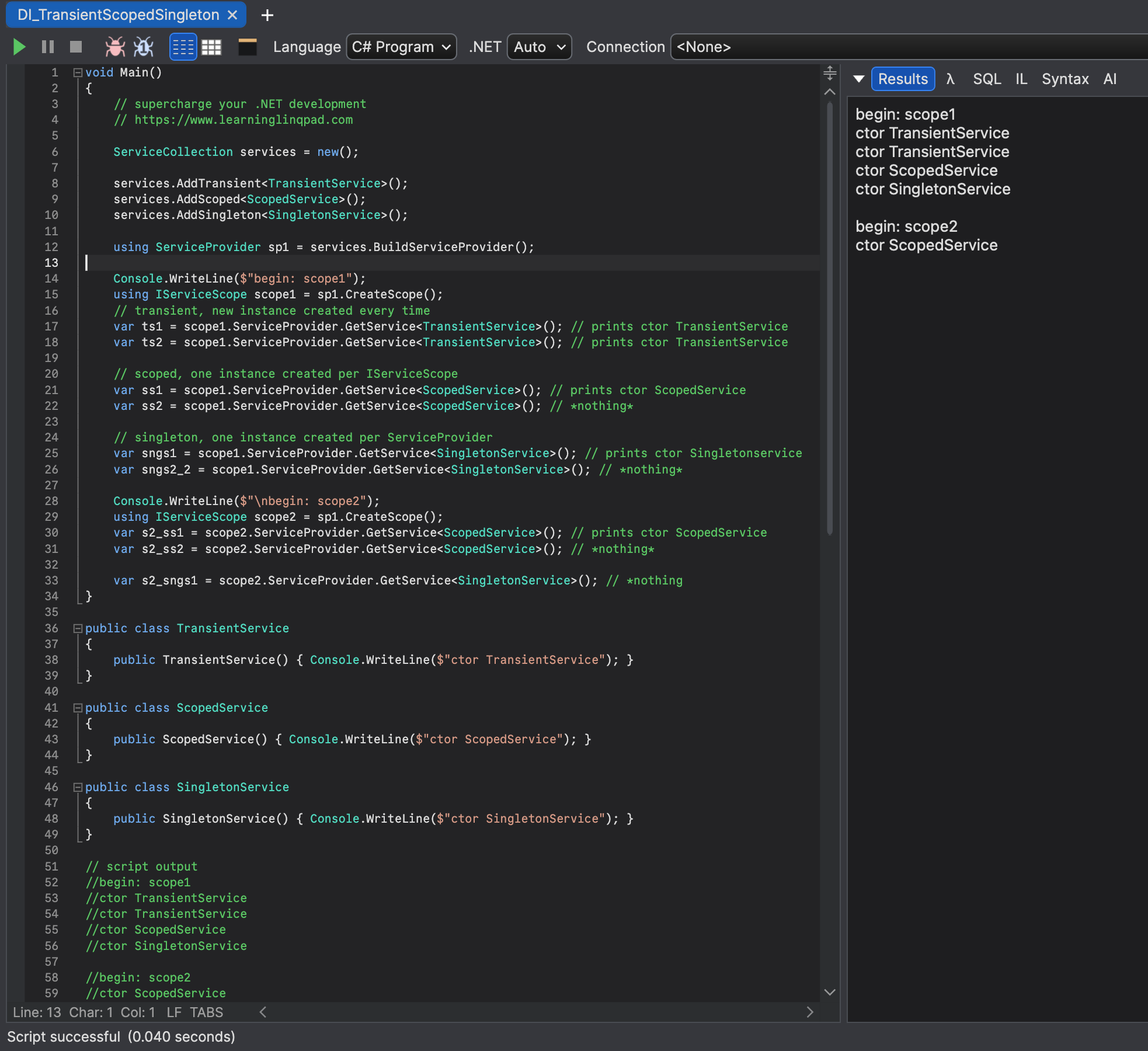The width and height of the screenshot is (1148, 1051).
Task: Click the right navigation arrow in the status bar
Action: tap(810, 1012)
